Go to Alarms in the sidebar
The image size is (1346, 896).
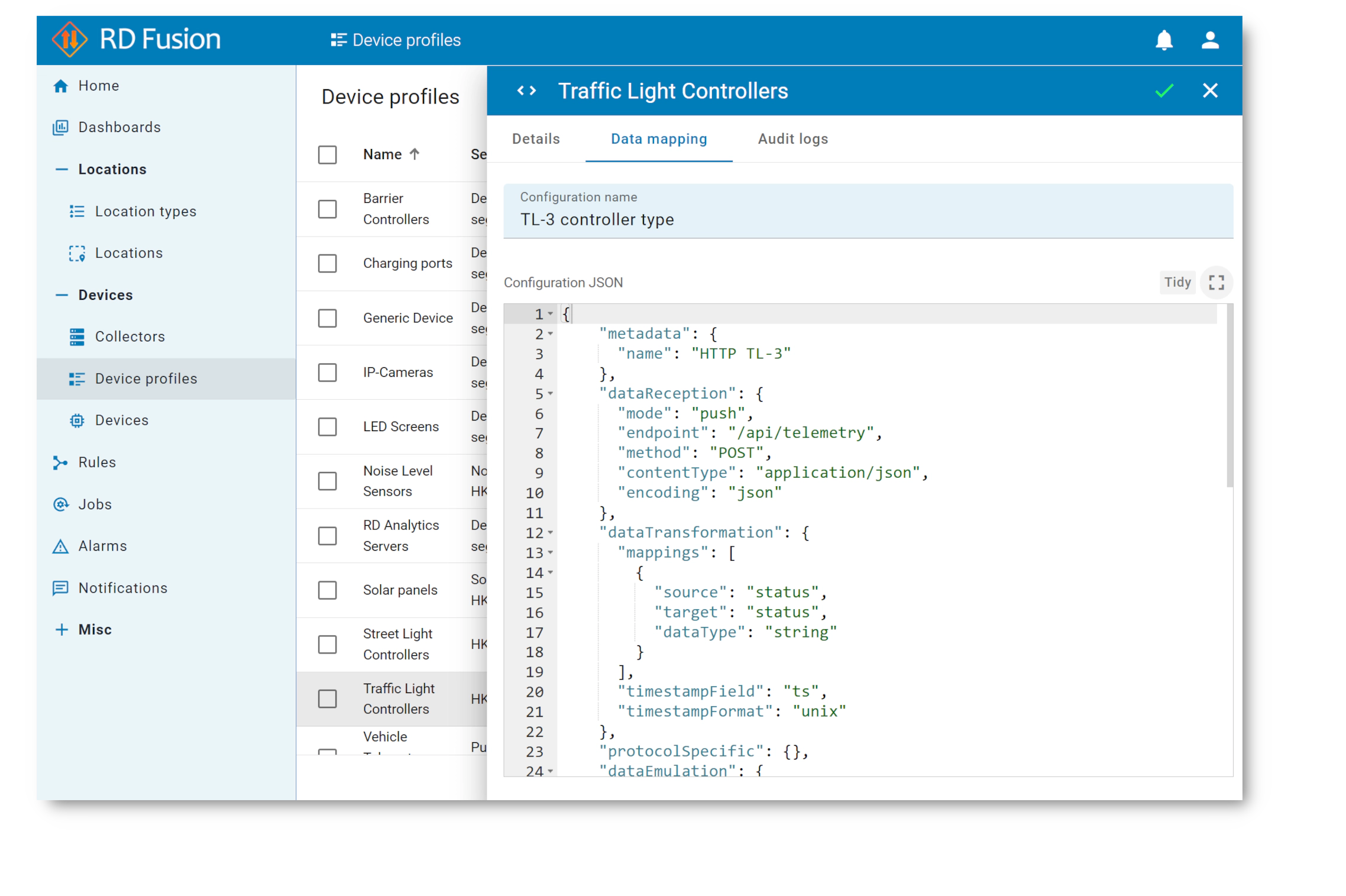click(x=102, y=546)
